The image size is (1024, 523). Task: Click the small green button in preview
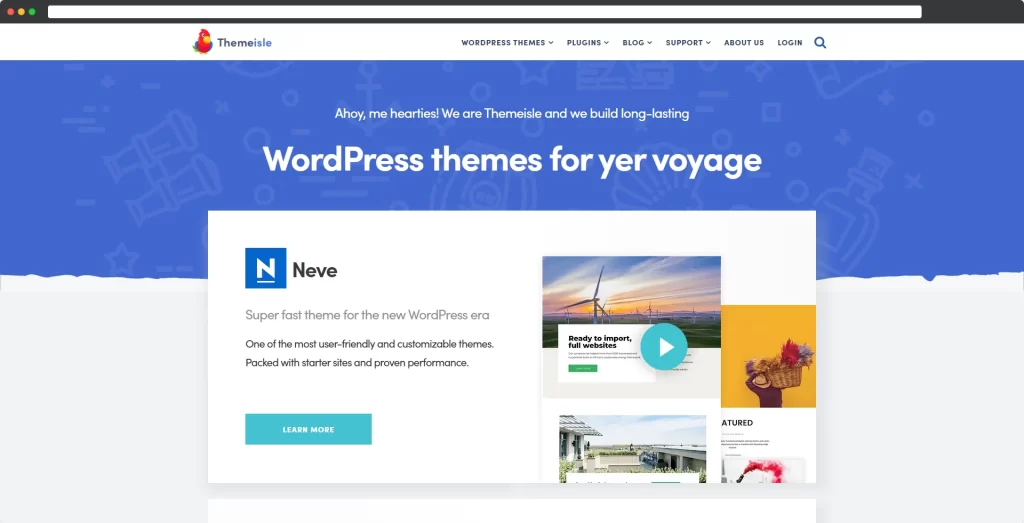tap(583, 368)
